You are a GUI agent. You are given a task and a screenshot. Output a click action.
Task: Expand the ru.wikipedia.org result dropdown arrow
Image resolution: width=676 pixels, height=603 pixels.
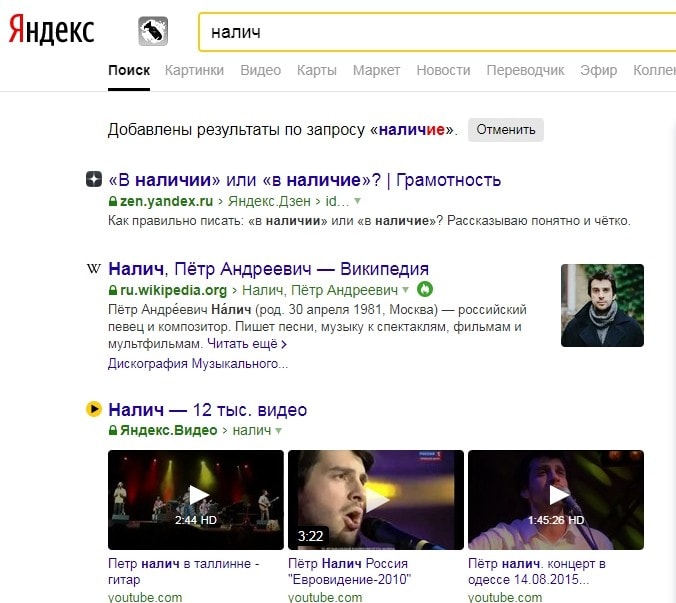pos(405,290)
